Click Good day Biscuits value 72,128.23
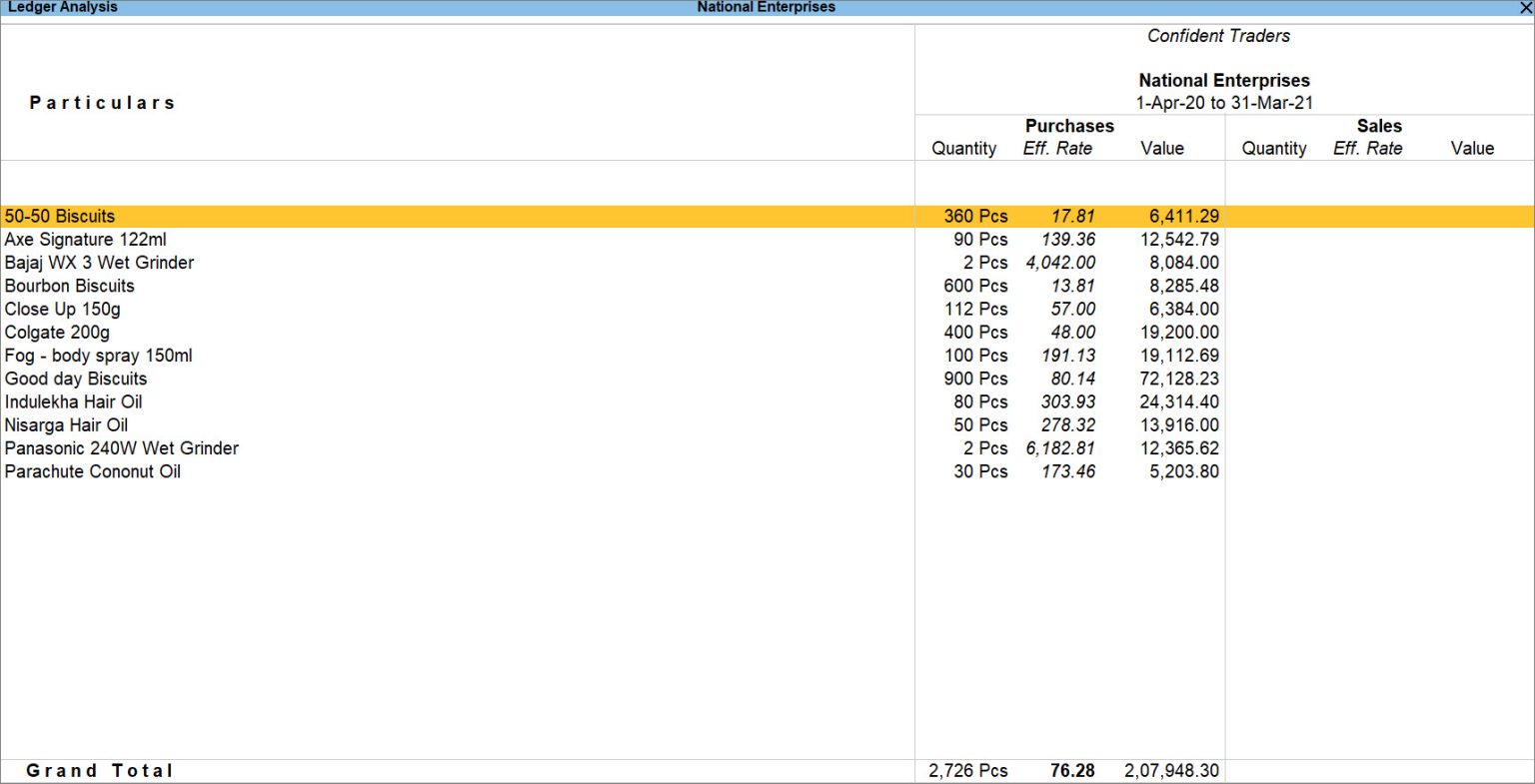Viewport: 1535px width, 784px height. (x=1179, y=380)
